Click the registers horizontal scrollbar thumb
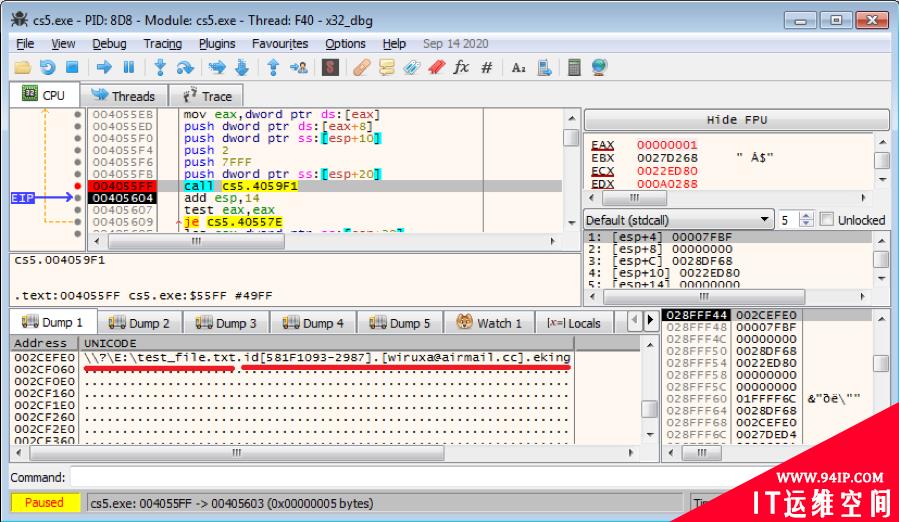This screenshot has height=522, width=899. click(634, 198)
